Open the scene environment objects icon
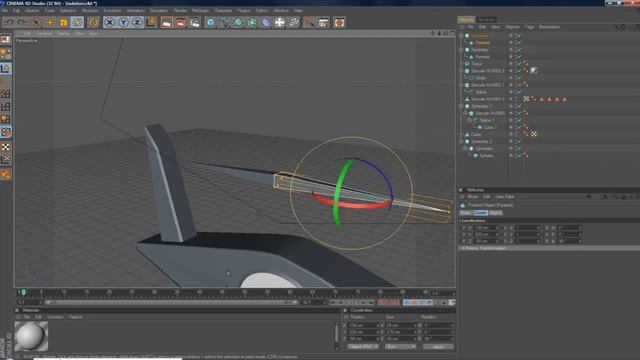This screenshot has height=360, width=640. point(280,22)
